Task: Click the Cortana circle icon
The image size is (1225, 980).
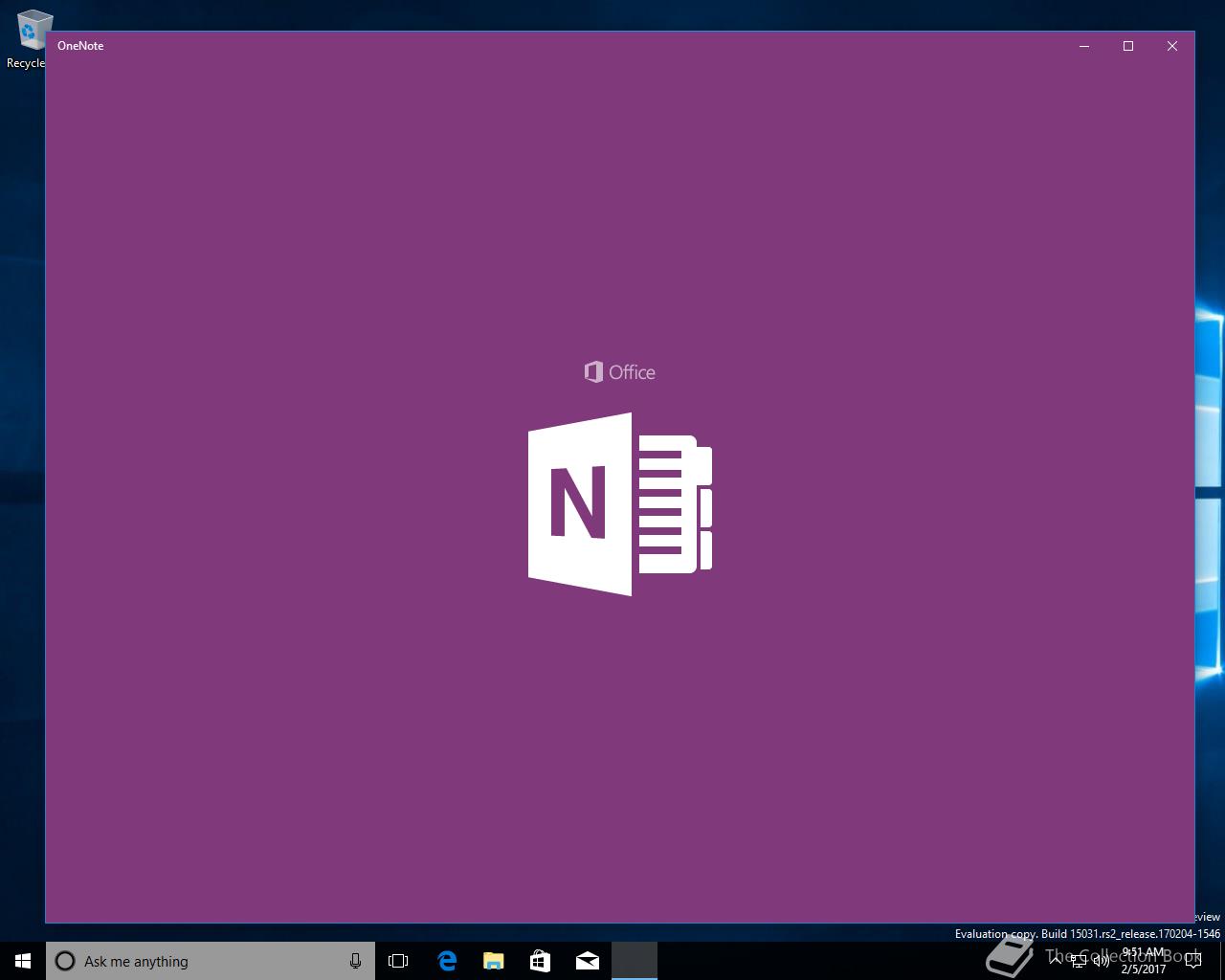Action: pos(65,961)
